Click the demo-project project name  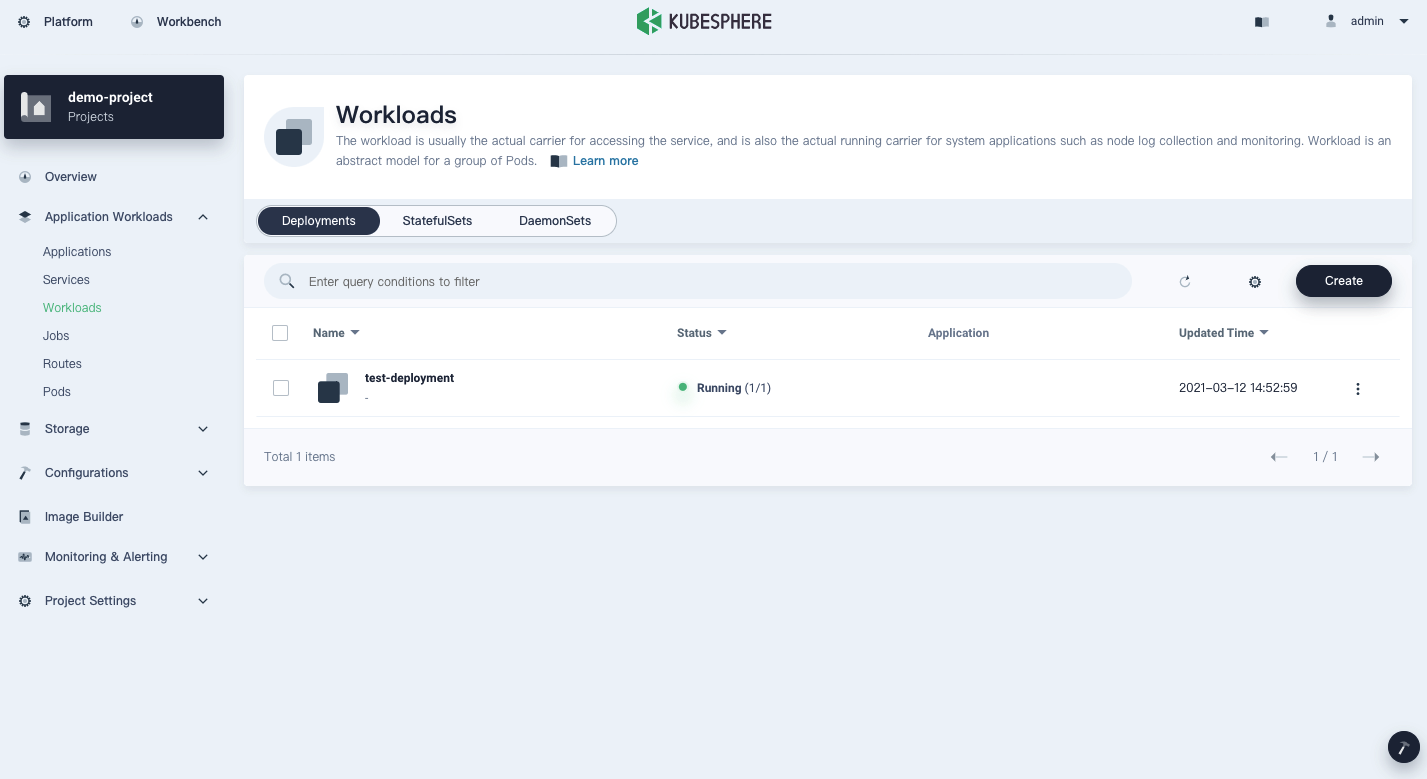click(x=110, y=98)
